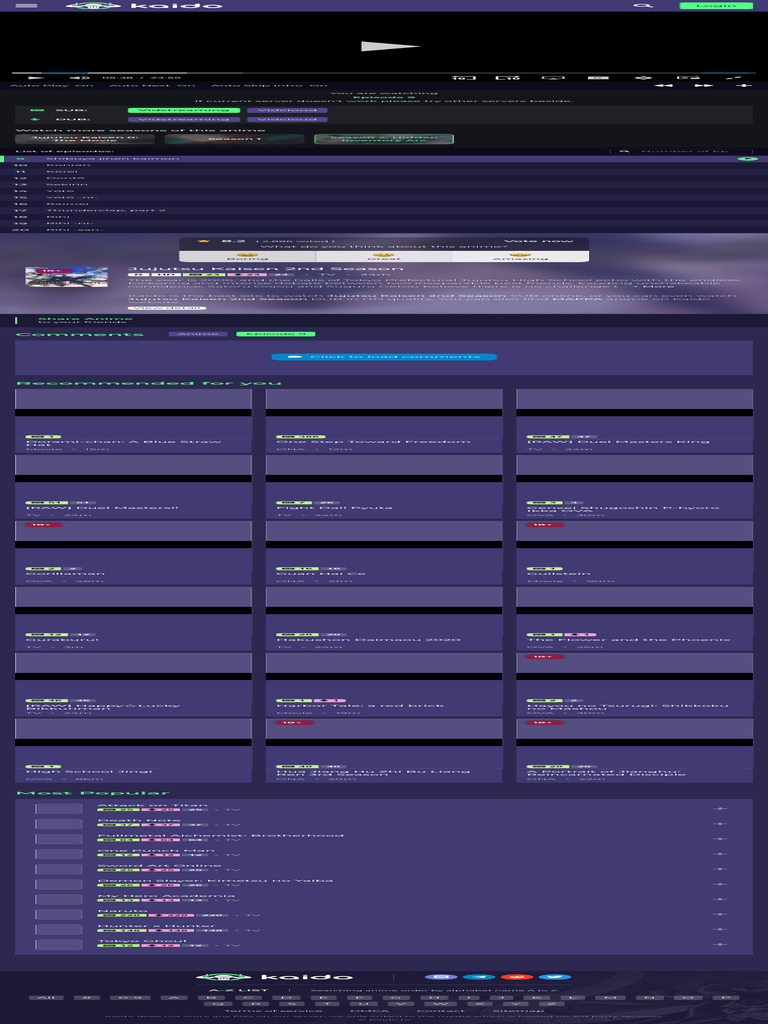Click the Kaido logo in the header
Screen dimensions: 768x1024
pyautogui.click(x=144, y=6)
